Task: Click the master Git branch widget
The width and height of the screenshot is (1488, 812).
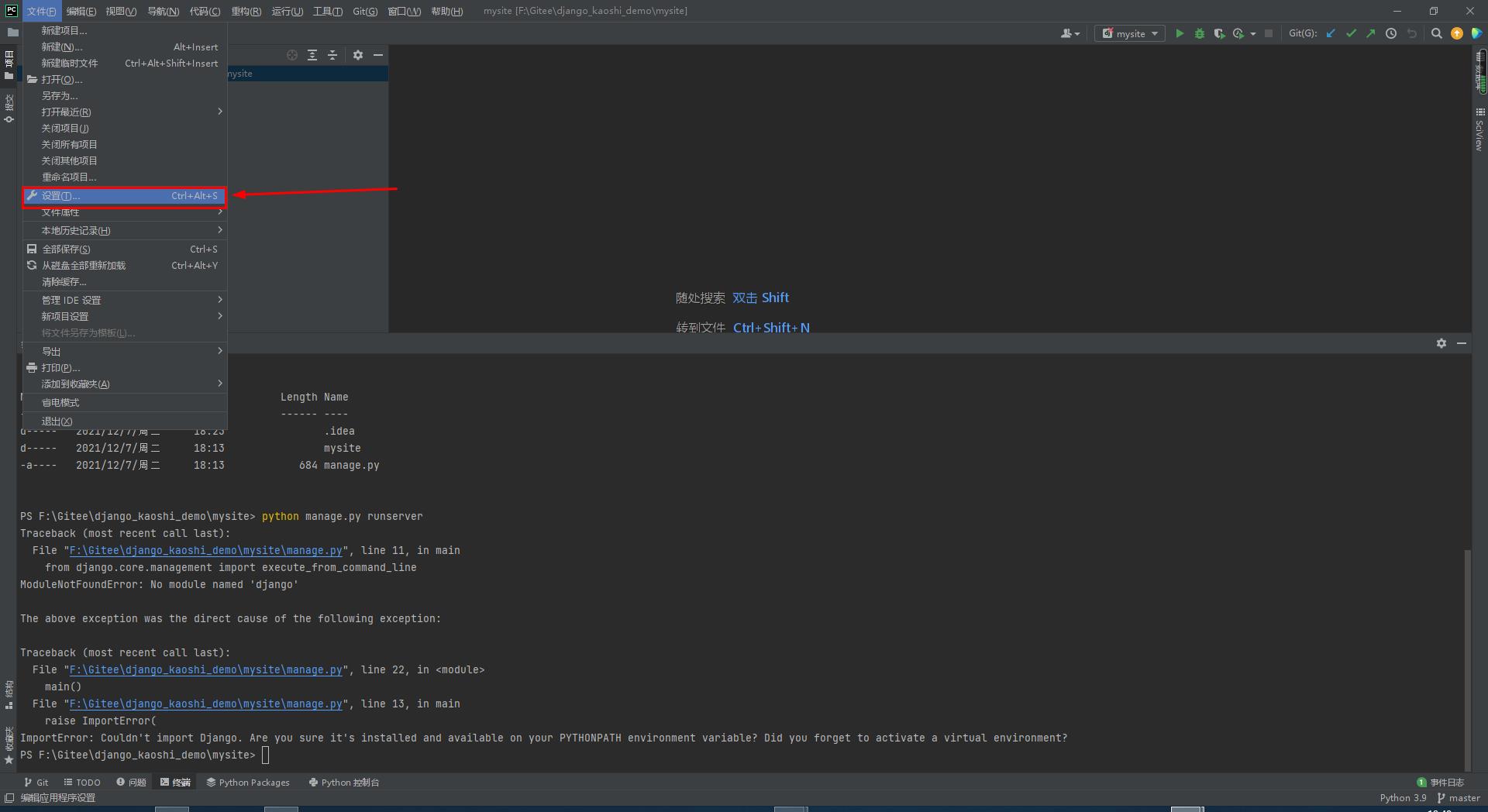Action: pos(1459,798)
